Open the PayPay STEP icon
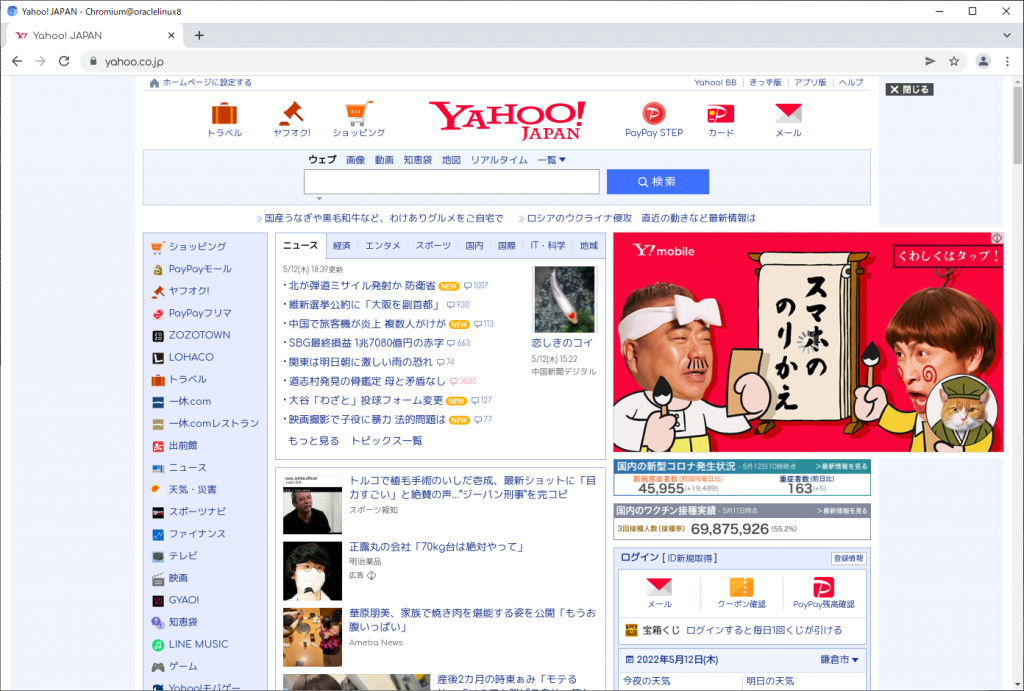Screen dimensions: 1024x691 [653, 114]
